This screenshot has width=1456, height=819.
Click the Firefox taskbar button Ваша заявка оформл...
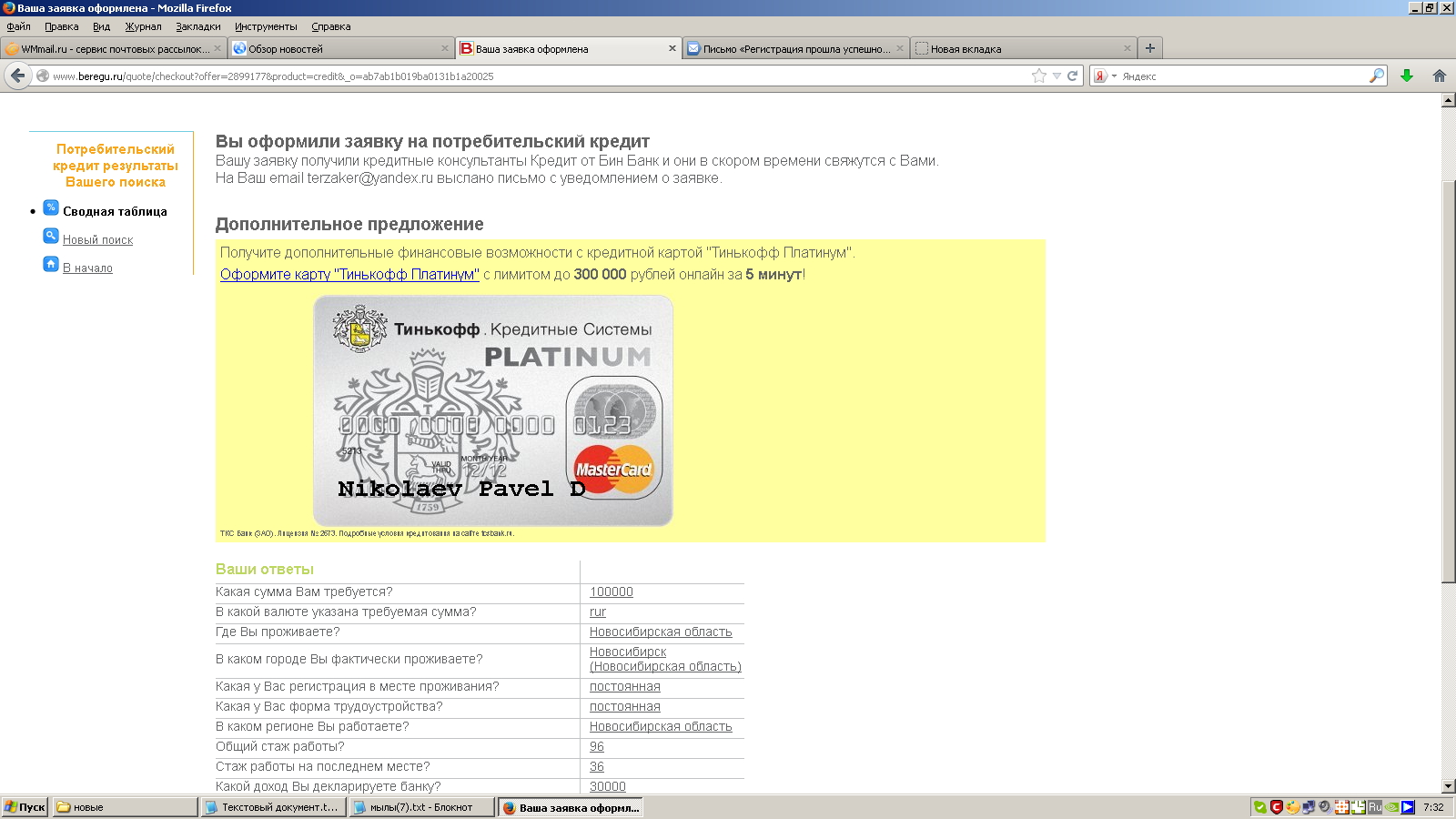coord(571,807)
